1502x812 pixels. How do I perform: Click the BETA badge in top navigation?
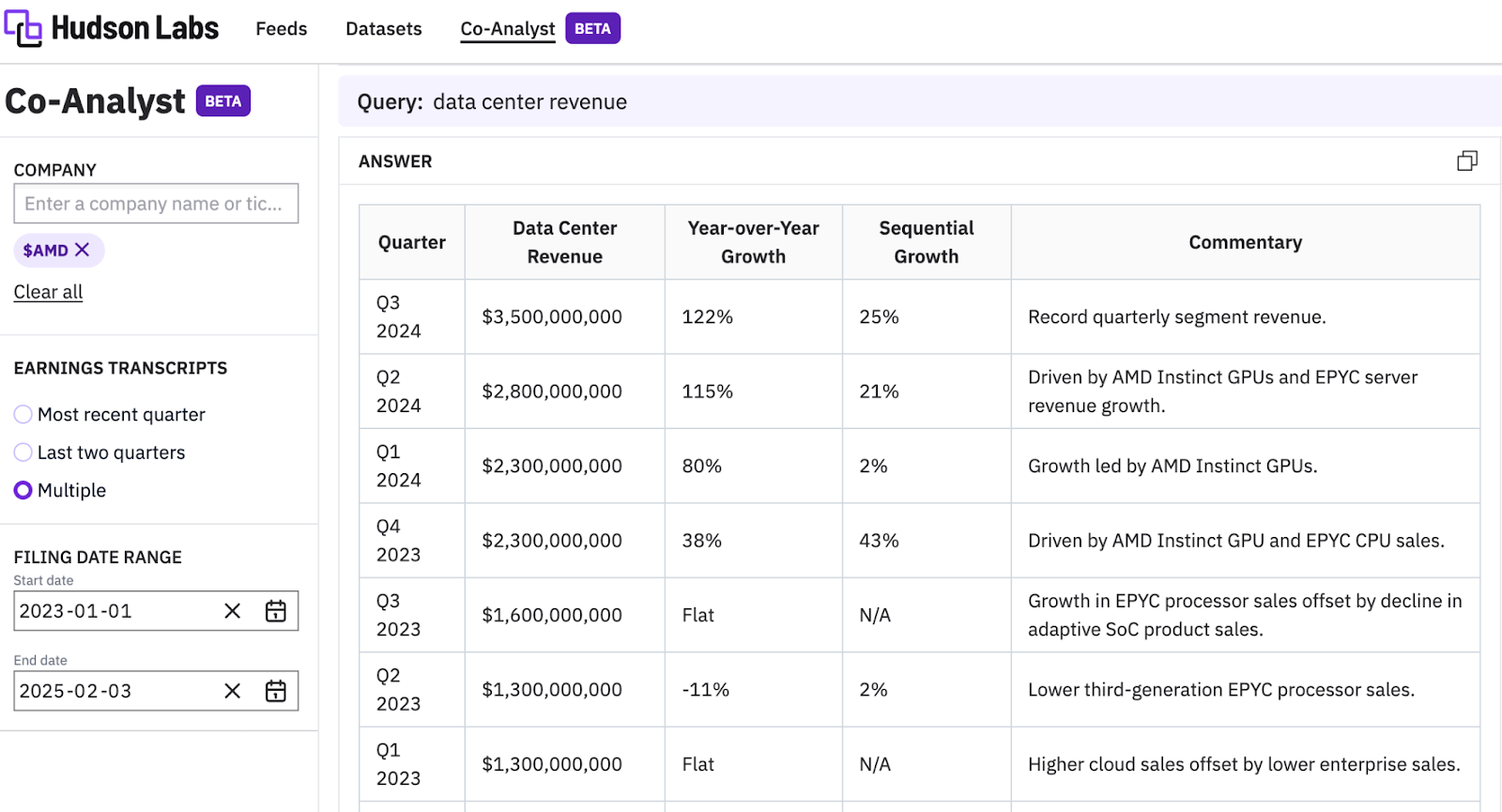point(592,29)
